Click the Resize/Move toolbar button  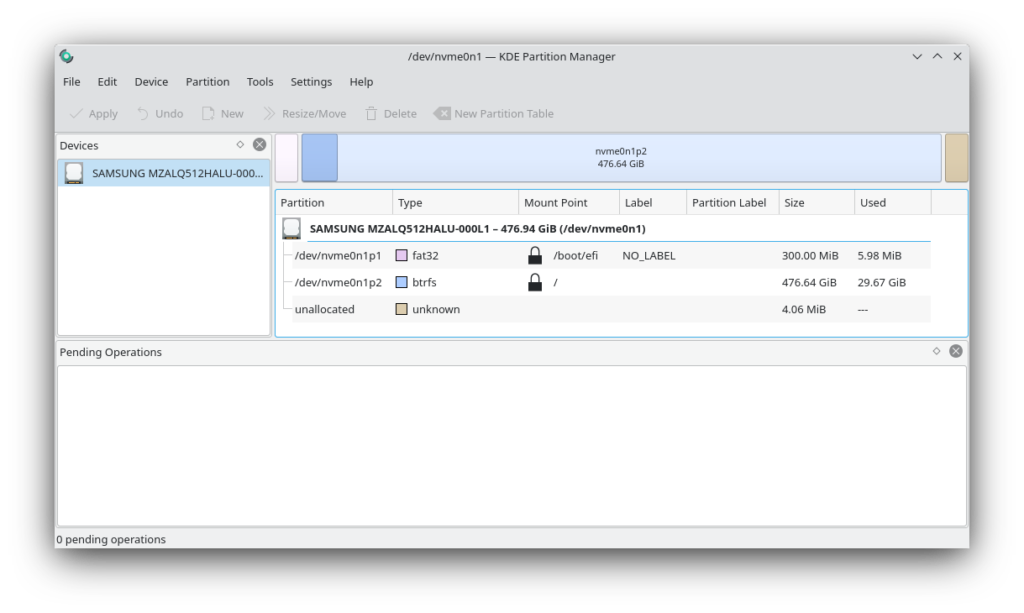(304, 114)
